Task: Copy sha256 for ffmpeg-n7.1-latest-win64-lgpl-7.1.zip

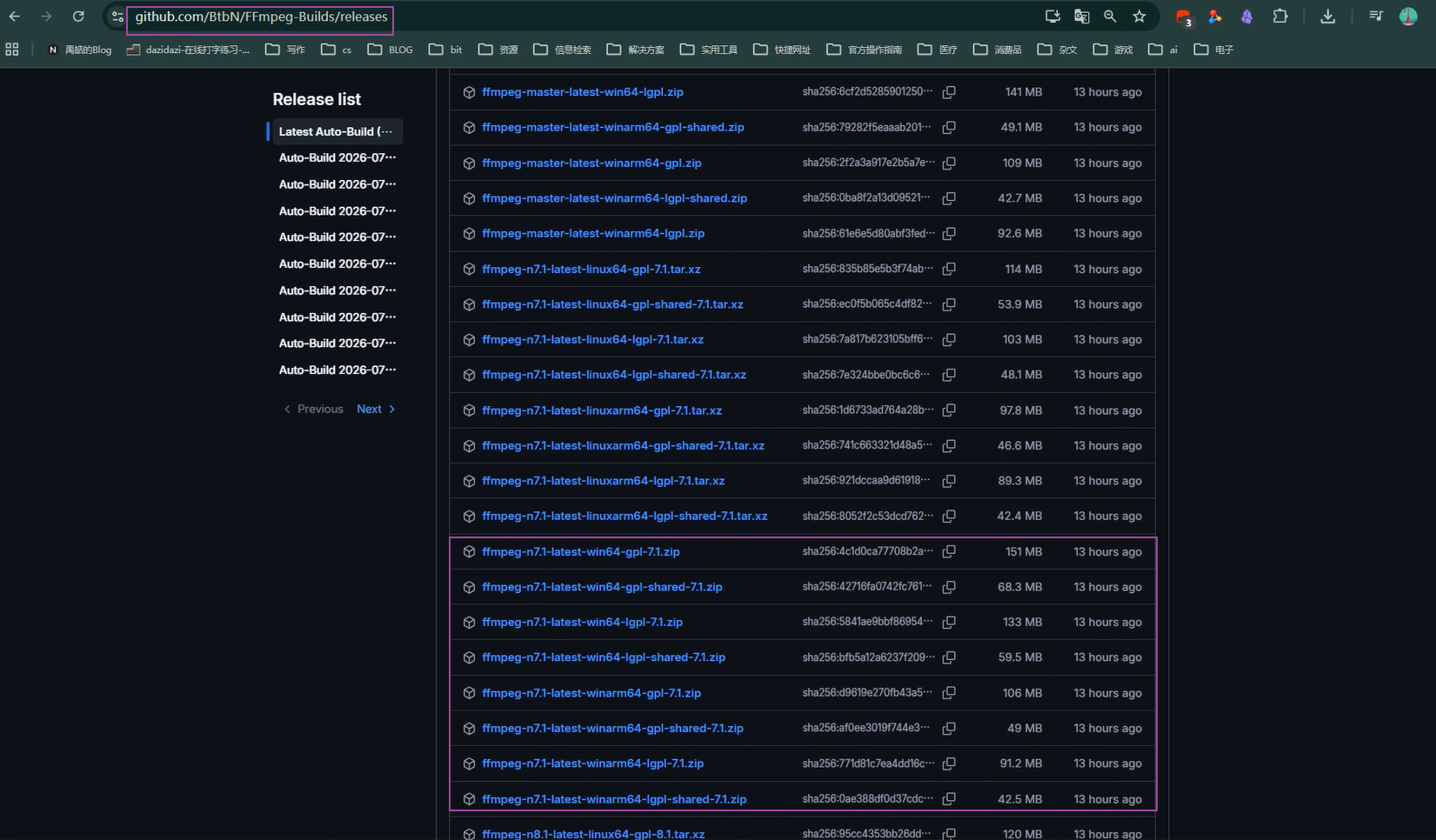Action: pyautogui.click(x=949, y=622)
